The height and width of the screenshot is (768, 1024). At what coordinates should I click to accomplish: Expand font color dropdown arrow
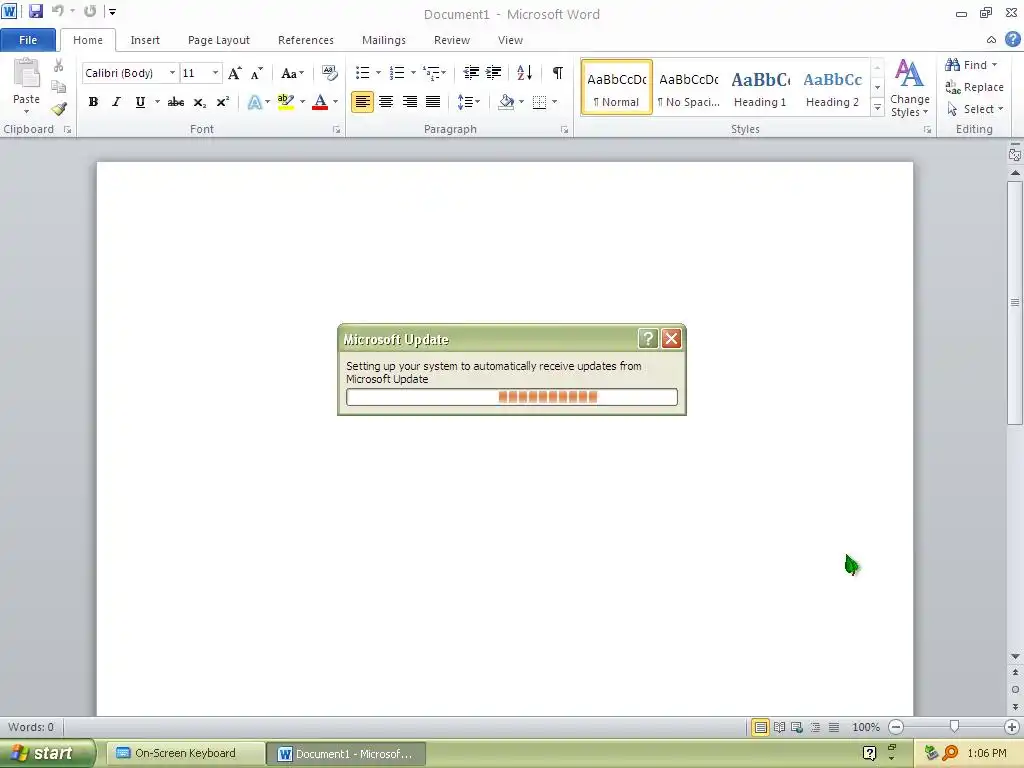336,102
